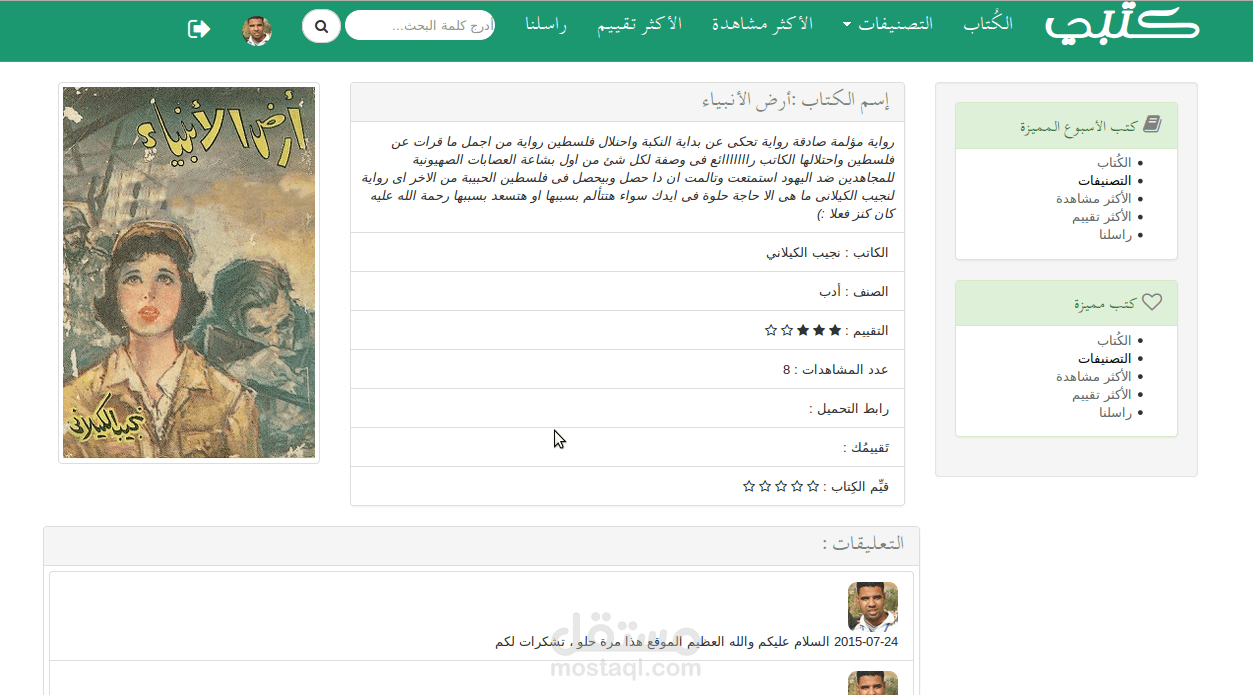Click the الصنف : أدب row

click(627, 292)
